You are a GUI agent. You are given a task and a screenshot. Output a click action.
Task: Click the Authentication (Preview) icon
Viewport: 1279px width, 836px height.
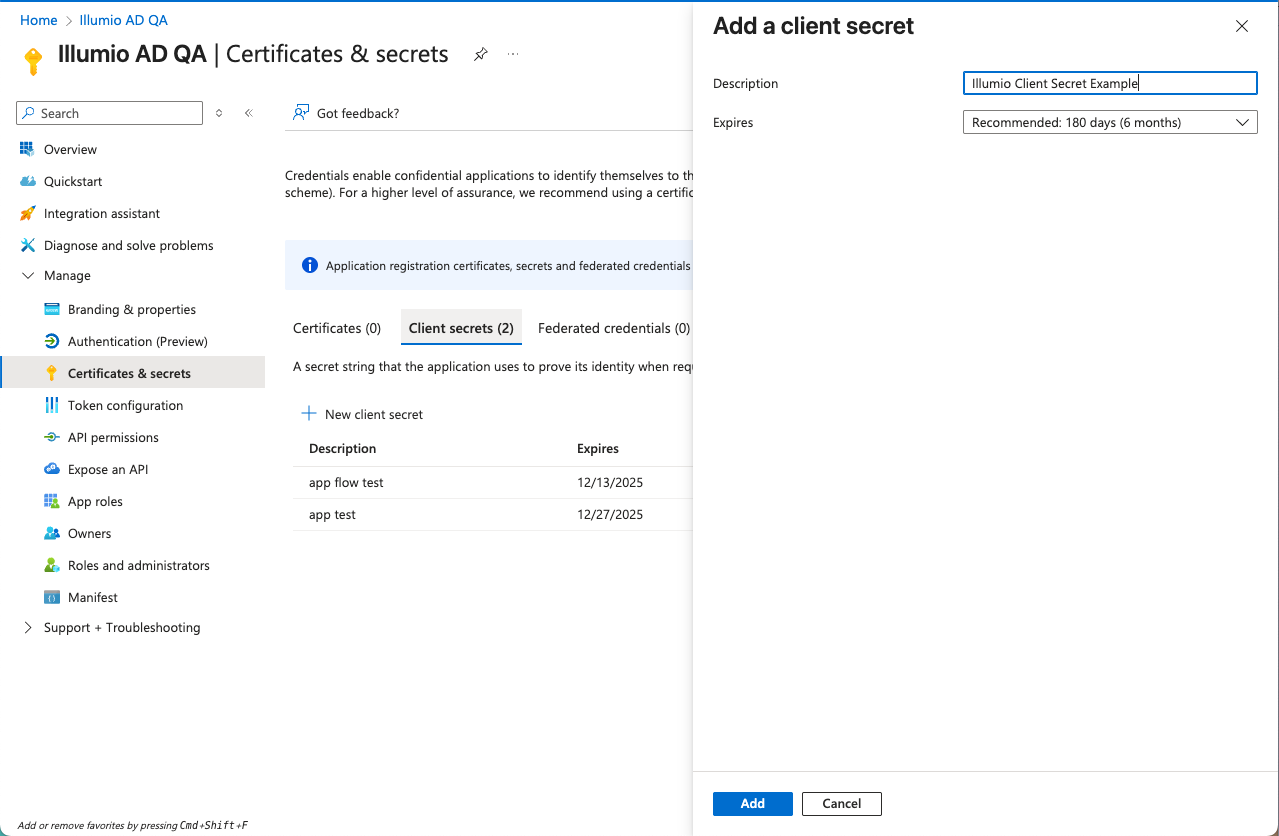(x=52, y=341)
